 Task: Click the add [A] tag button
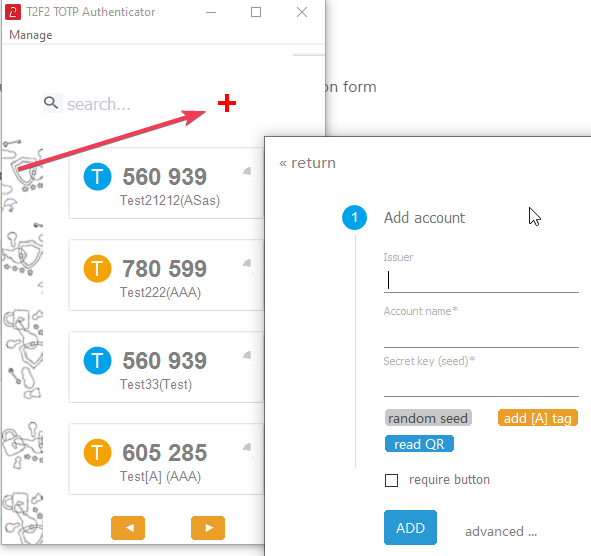[537, 418]
